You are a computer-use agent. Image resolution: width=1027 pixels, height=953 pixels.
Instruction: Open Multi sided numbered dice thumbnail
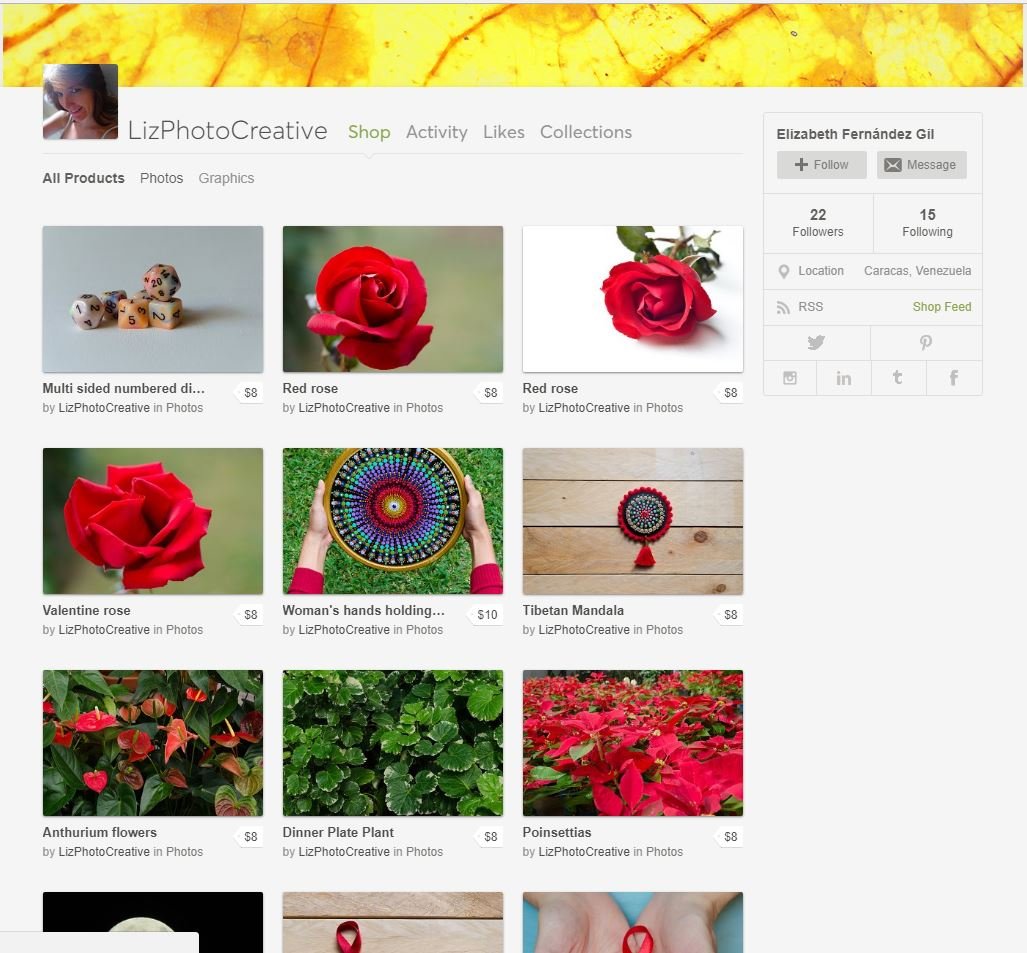coord(153,299)
